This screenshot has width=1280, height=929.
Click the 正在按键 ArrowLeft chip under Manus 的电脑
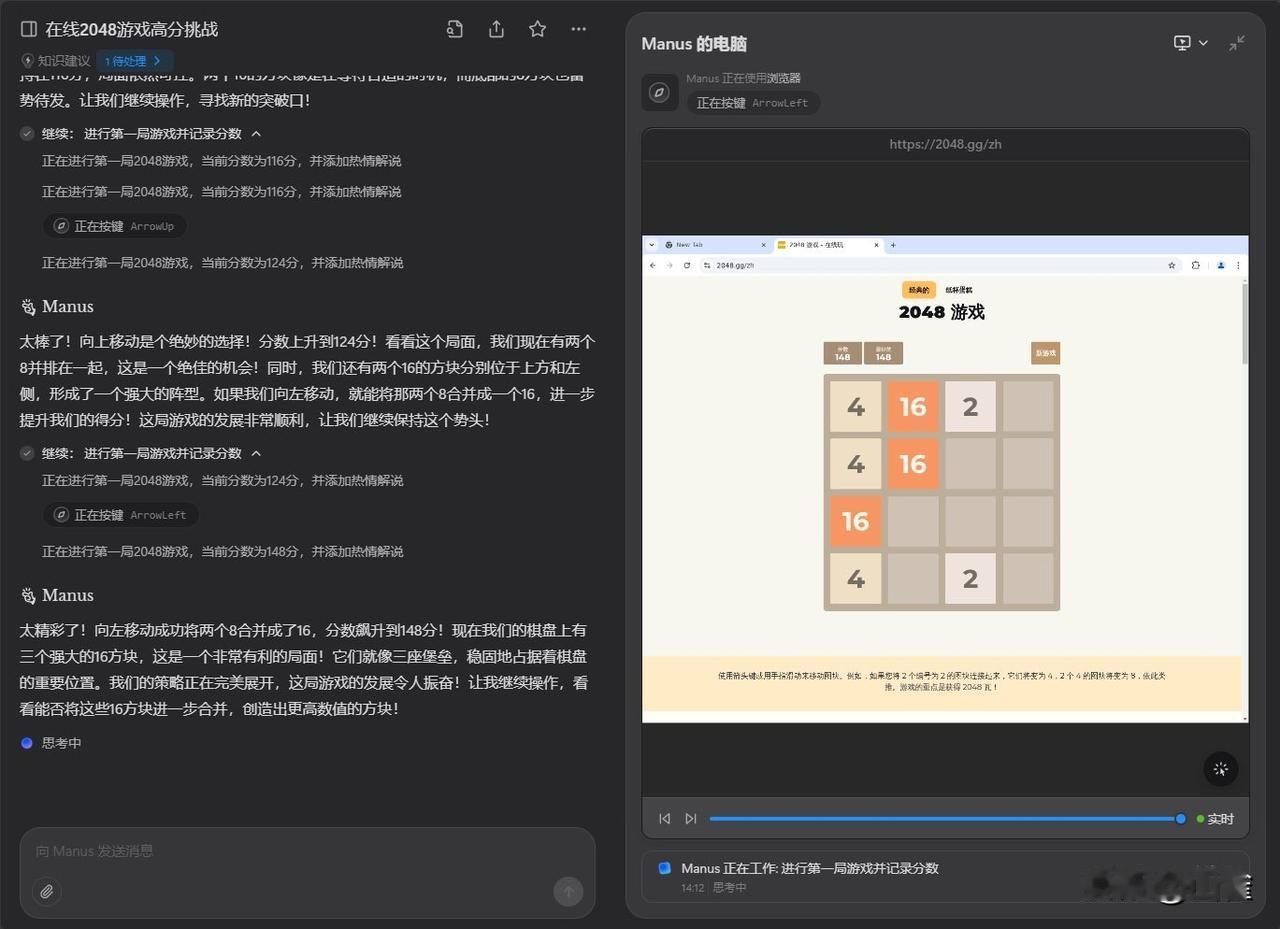point(753,103)
